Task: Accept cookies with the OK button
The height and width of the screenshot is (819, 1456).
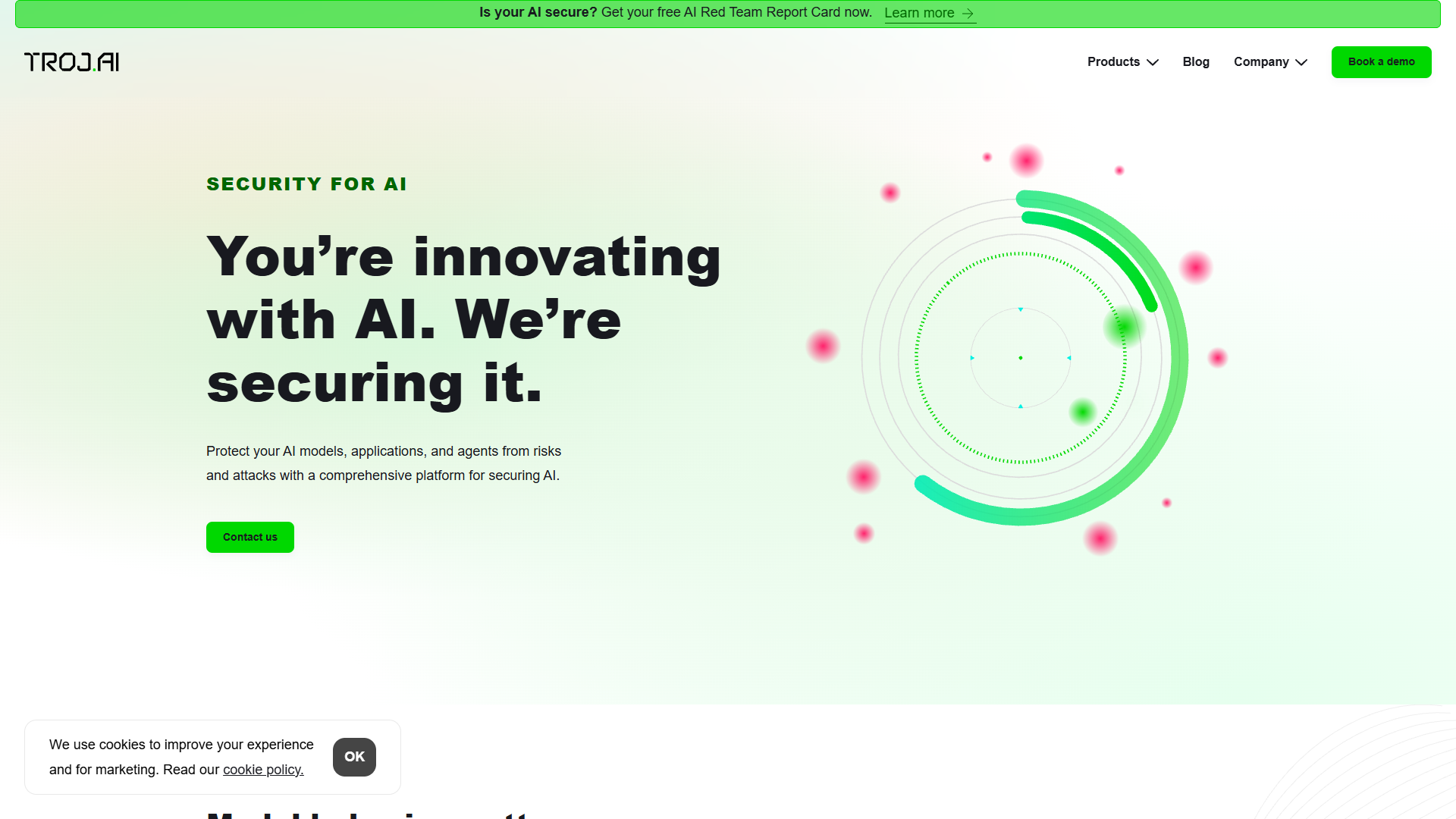Action: (x=354, y=757)
